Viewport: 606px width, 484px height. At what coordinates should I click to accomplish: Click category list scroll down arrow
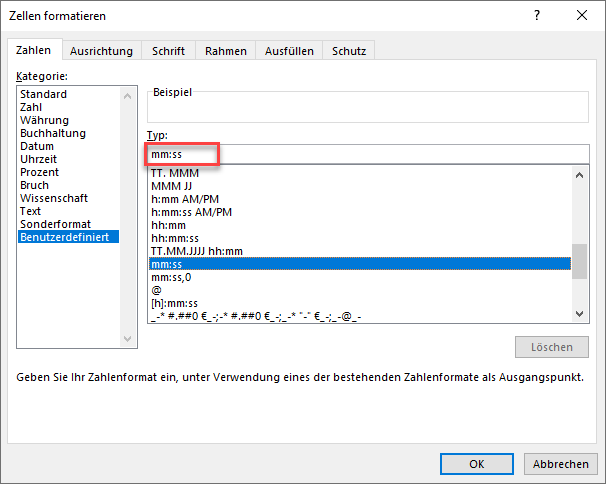click(x=128, y=339)
